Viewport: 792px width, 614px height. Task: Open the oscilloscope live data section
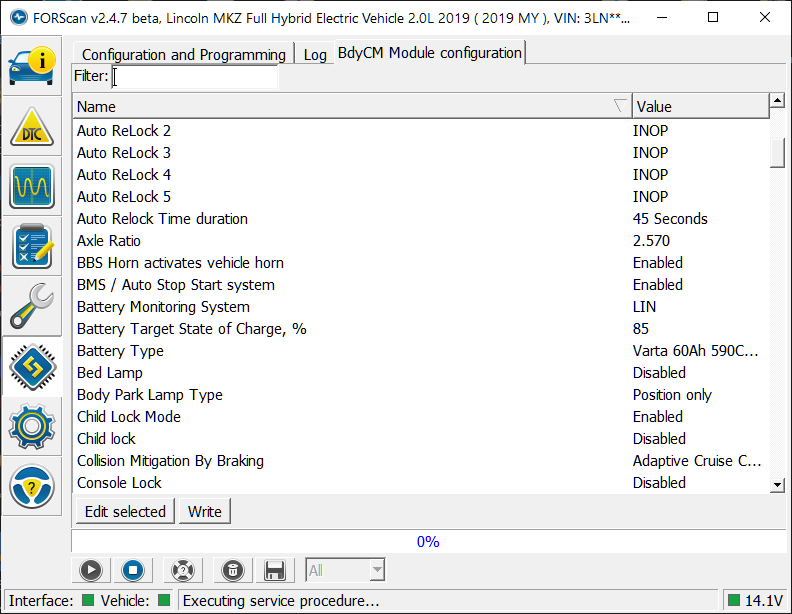32,186
